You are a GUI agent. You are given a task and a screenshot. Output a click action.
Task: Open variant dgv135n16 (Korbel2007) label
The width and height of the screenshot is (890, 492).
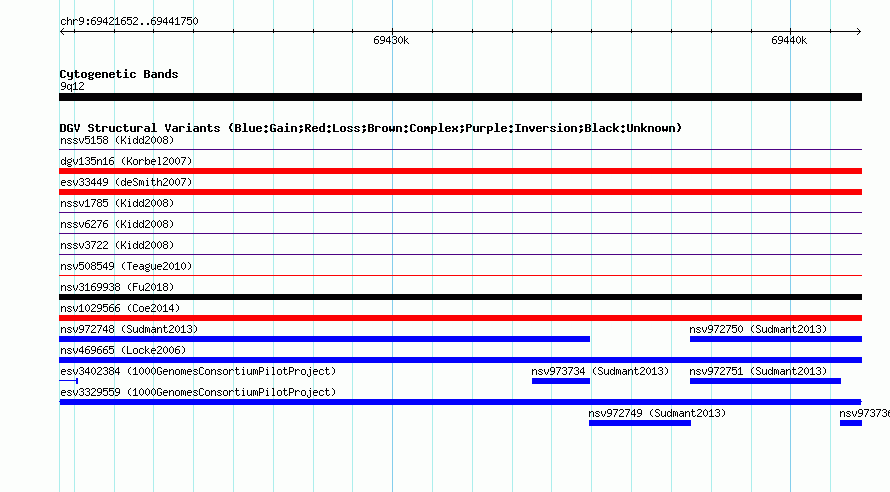click(x=126, y=161)
